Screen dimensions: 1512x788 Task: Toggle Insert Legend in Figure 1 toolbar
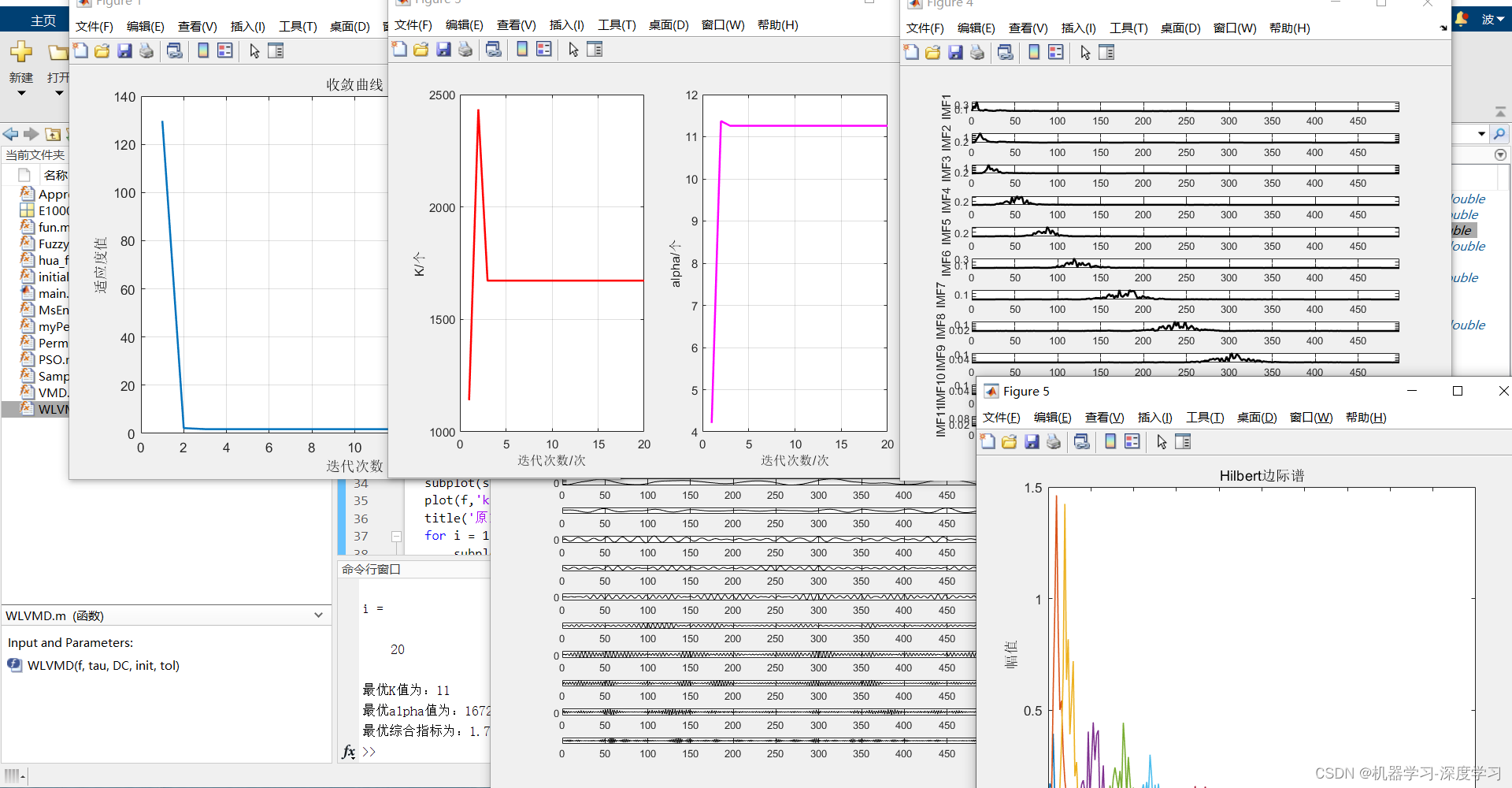pos(225,50)
